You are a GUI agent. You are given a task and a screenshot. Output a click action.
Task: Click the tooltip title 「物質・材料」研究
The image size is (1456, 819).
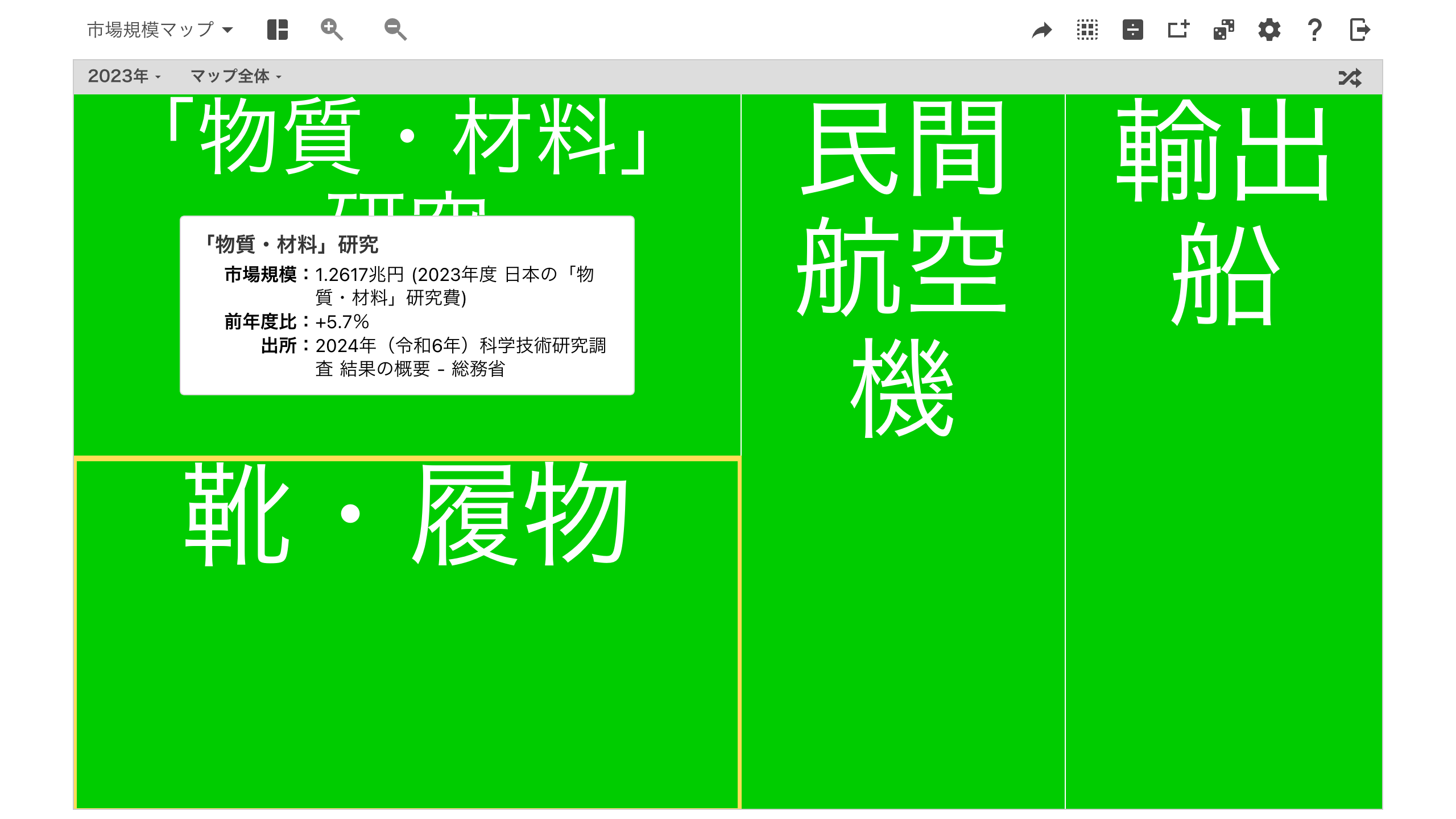tap(289, 245)
